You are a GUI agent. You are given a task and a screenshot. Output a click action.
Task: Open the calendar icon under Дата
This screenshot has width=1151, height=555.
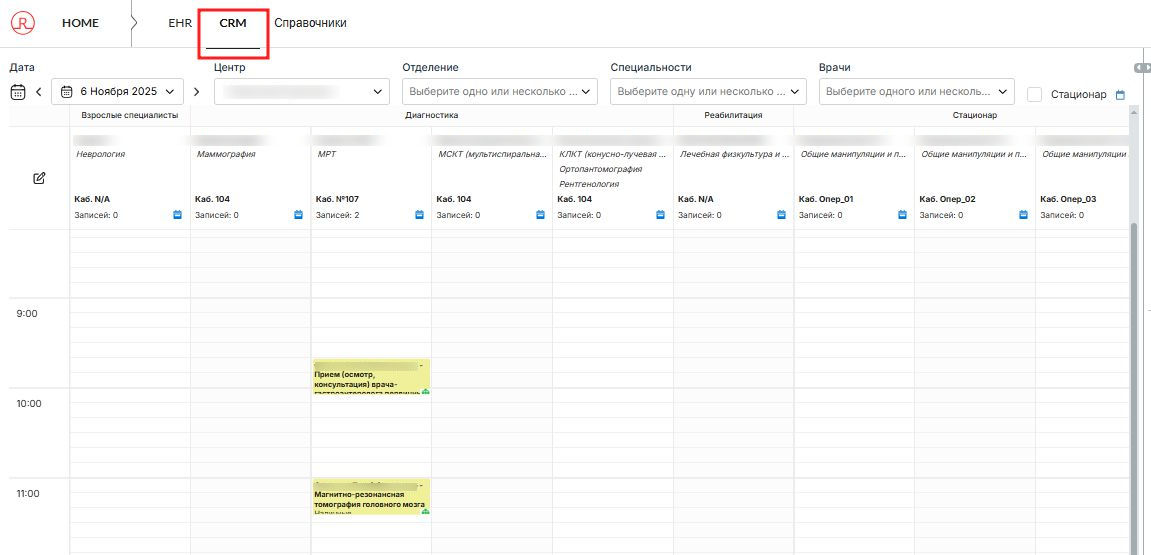tap(17, 92)
